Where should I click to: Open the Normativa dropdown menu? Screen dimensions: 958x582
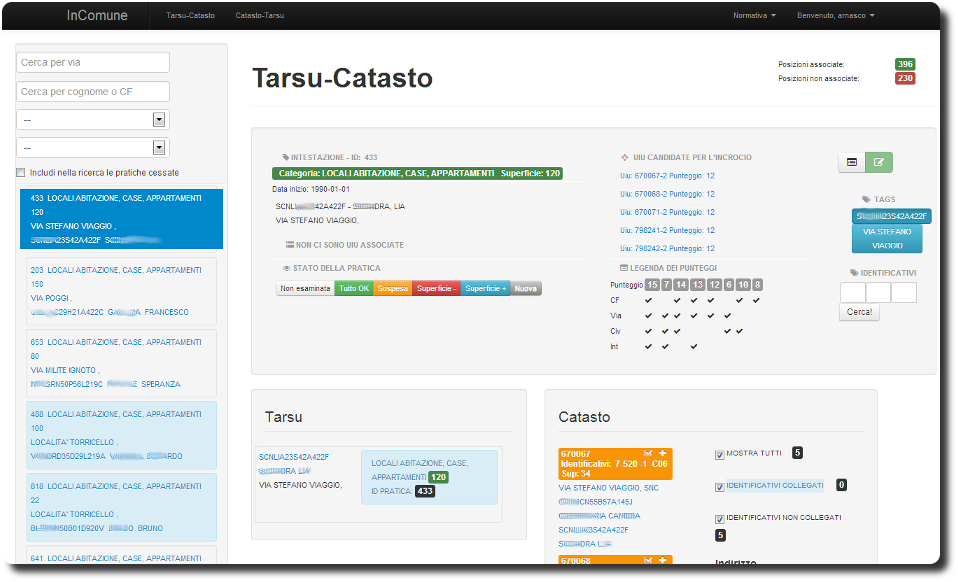point(754,16)
